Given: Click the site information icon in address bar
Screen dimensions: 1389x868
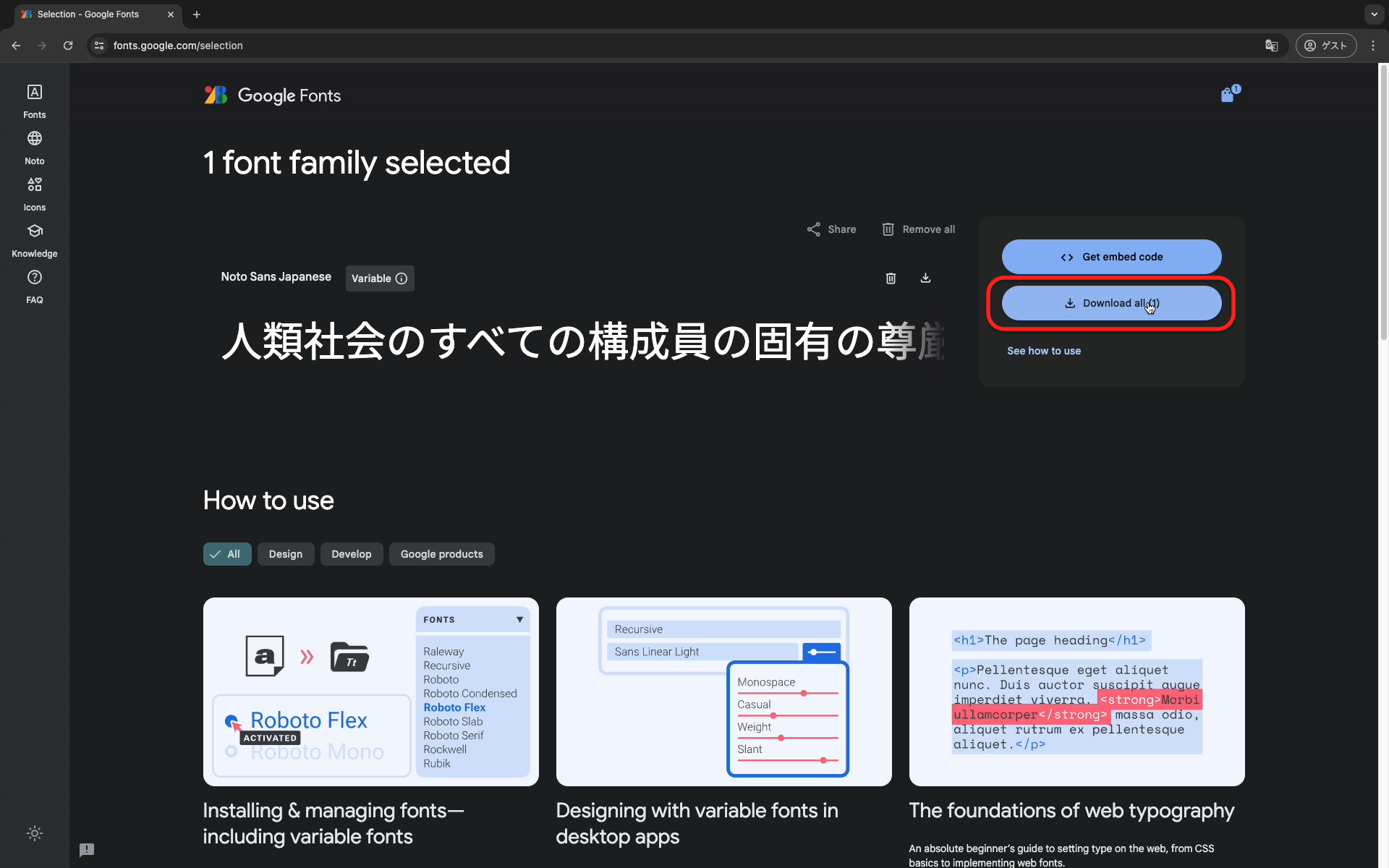Looking at the screenshot, I should click(x=99, y=46).
